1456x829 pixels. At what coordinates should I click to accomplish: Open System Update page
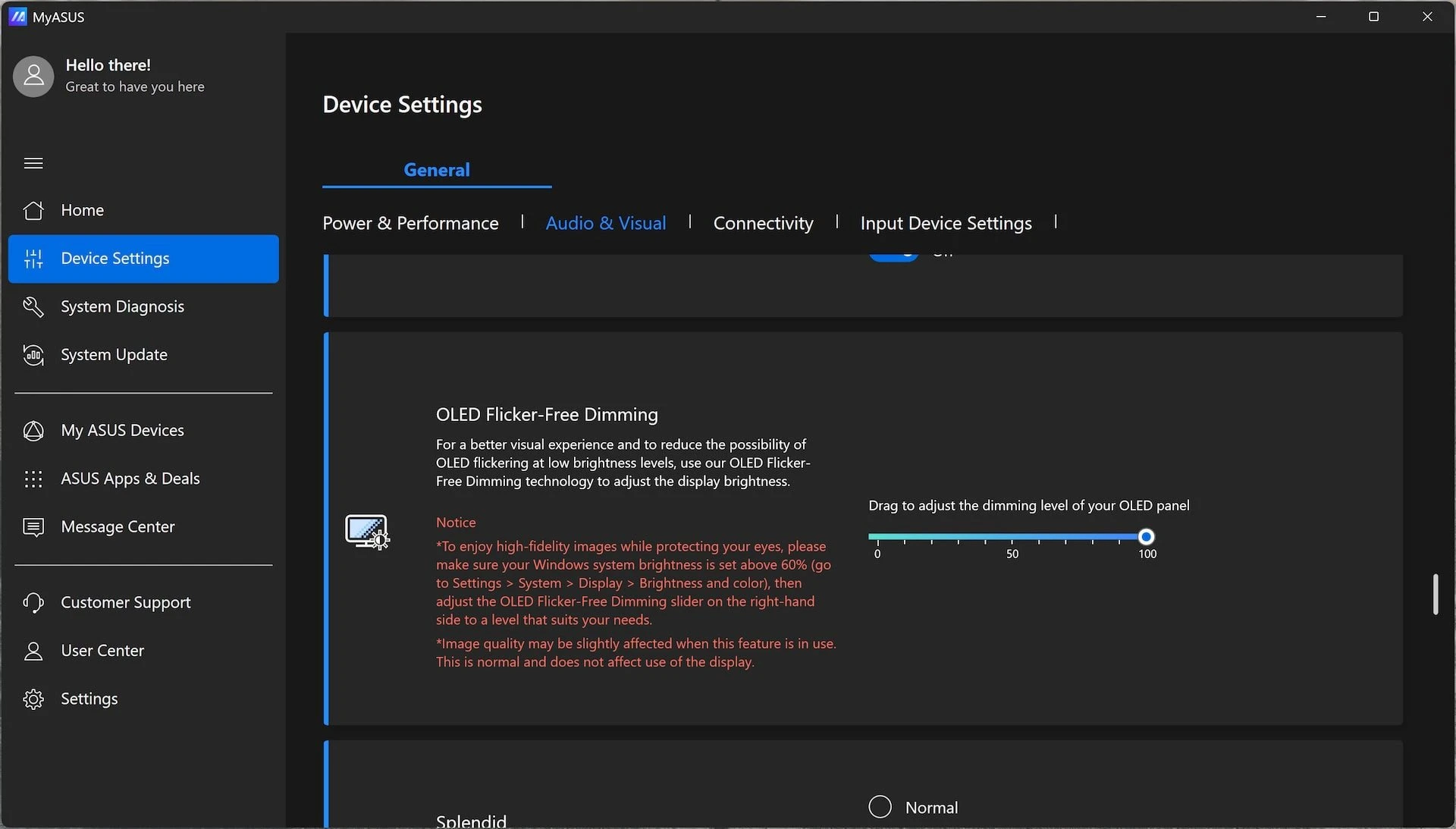[x=143, y=355]
